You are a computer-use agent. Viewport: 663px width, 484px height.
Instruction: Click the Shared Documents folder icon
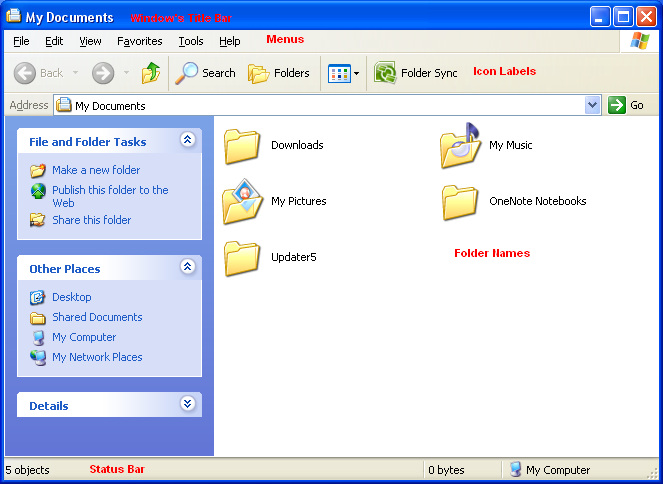(38, 318)
